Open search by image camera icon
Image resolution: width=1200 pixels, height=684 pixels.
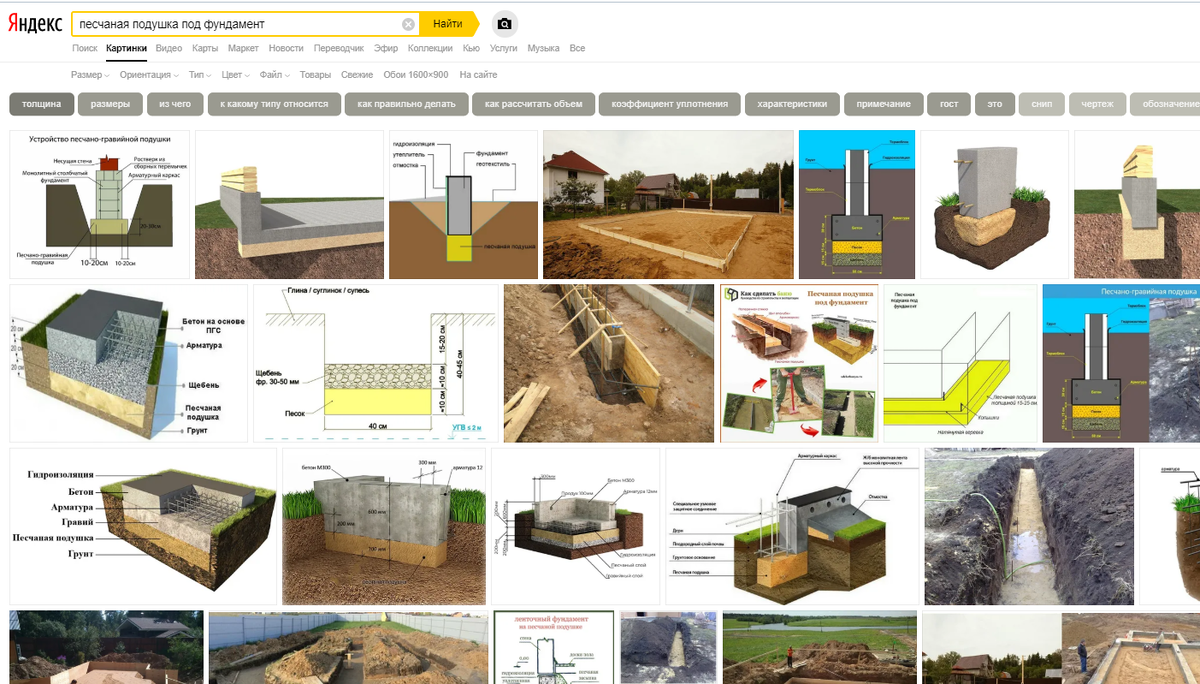pyautogui.click(x=505, y=24)
